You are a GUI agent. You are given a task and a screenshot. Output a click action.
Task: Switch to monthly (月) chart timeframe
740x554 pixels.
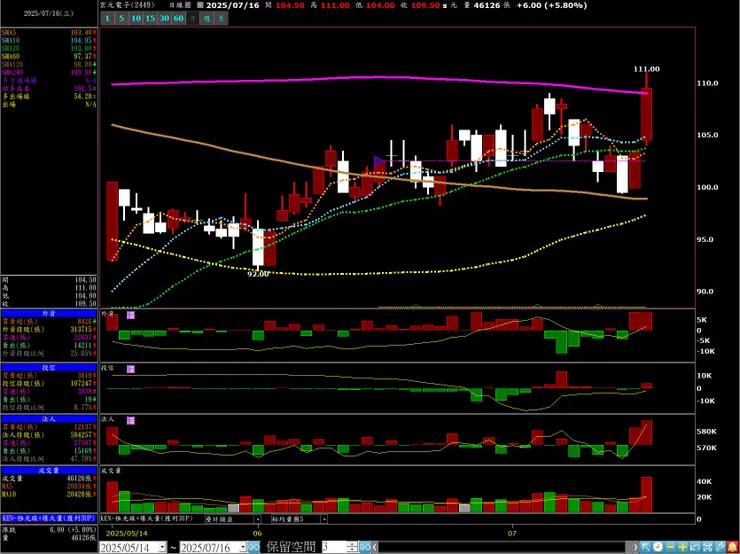pos(221,18)
